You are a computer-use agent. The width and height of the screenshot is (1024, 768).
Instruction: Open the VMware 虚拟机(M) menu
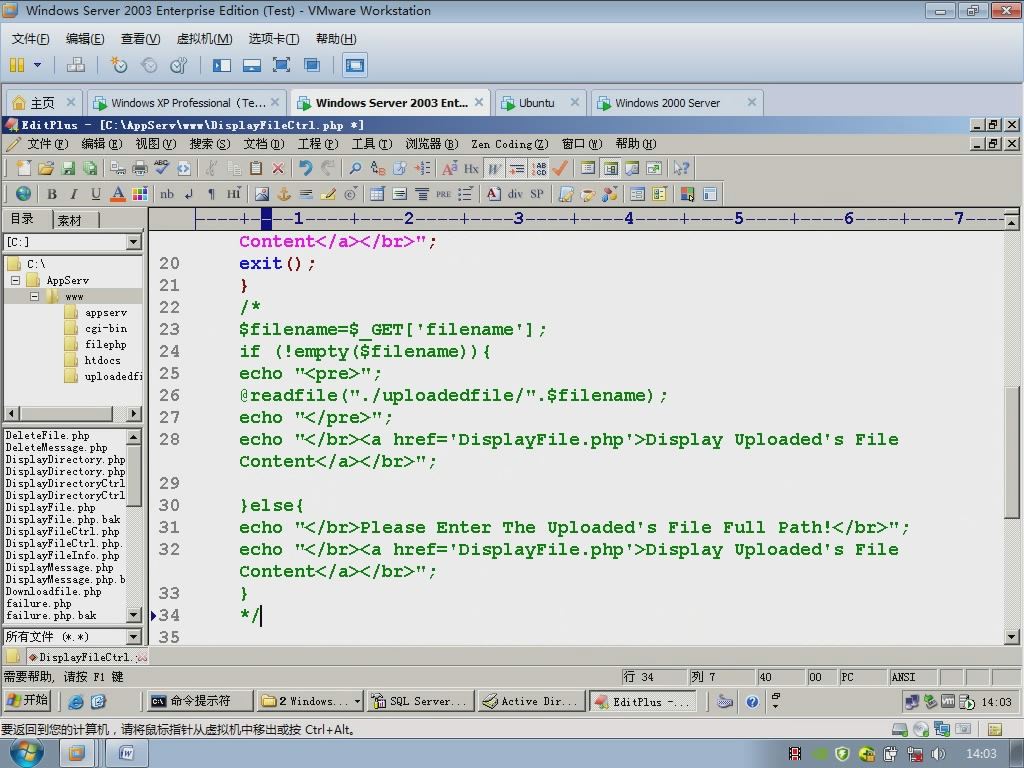coord(204,39)
